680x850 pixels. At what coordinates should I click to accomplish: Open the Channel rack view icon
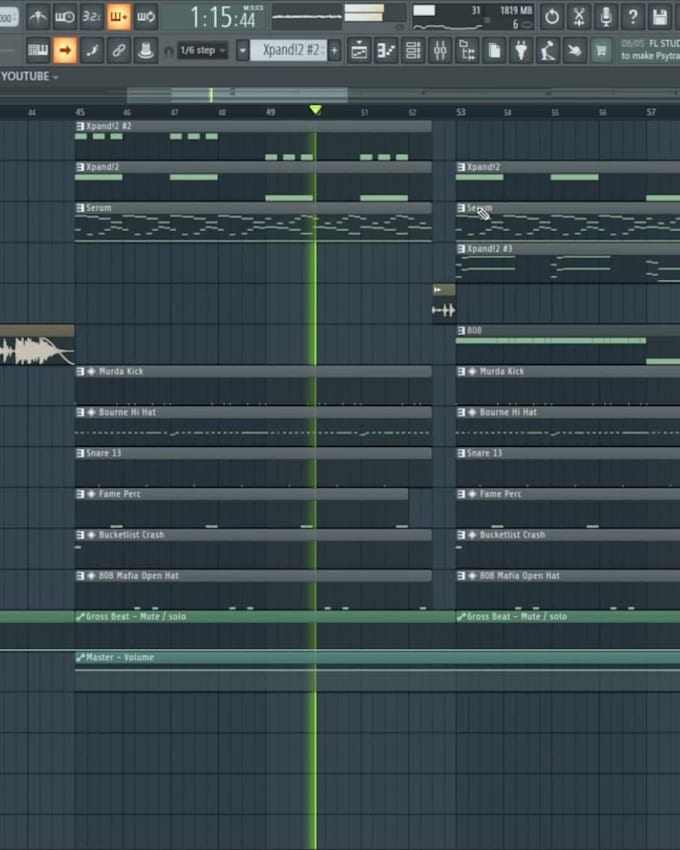(x=413, y=50)
